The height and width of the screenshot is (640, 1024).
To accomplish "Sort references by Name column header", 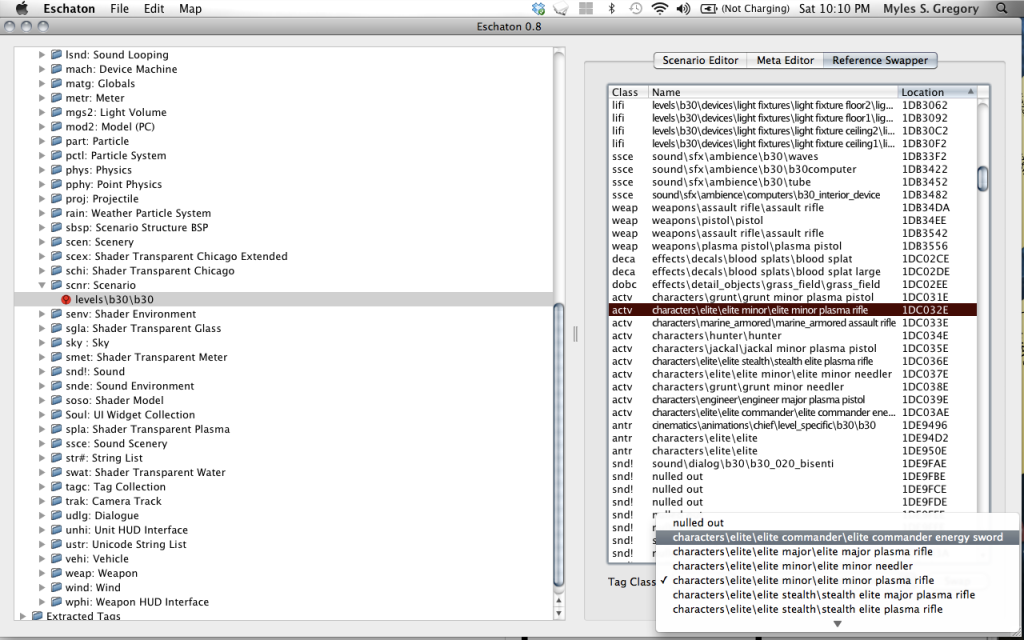I will 773,92.
